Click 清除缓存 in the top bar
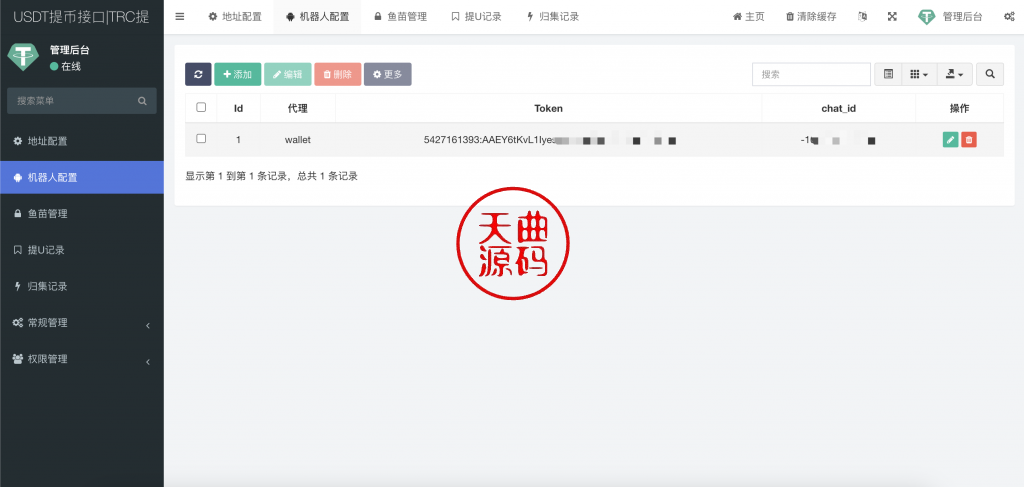1024x487 pixels. (x=811, y=17)
